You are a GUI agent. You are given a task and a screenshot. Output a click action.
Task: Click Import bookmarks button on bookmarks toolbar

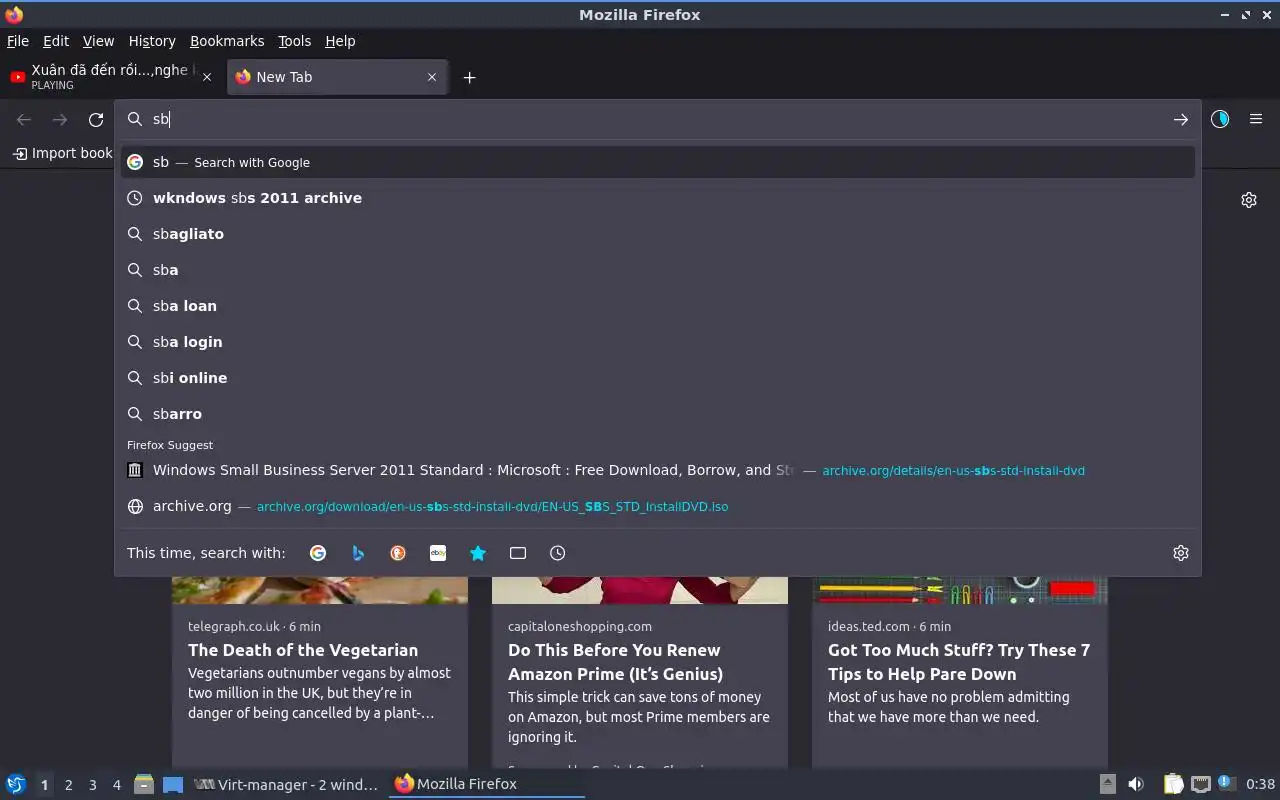(63, 153)
